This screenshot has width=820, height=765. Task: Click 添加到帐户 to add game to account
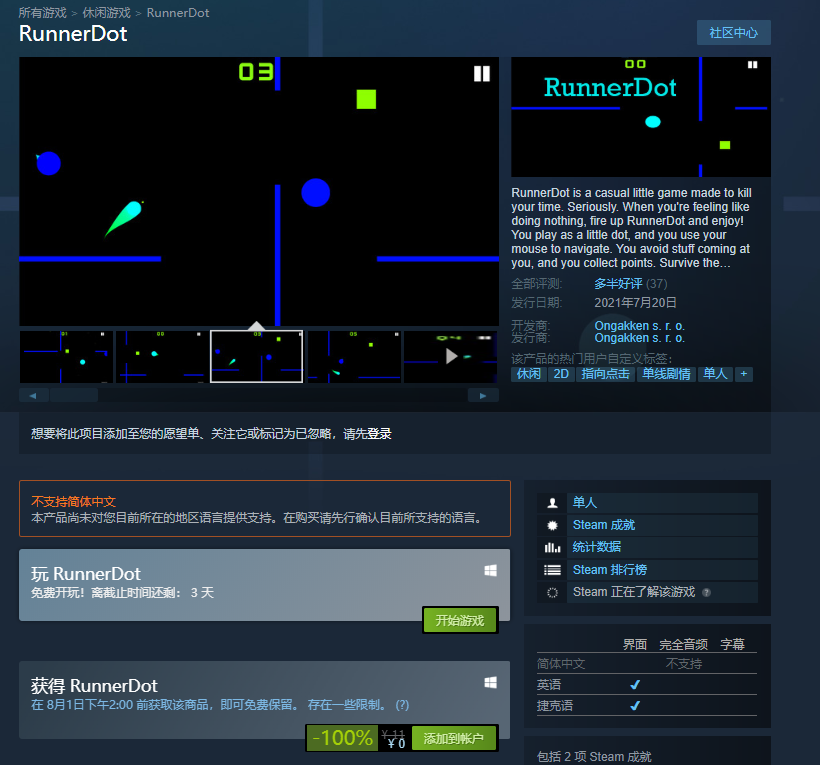click(453, 739)
